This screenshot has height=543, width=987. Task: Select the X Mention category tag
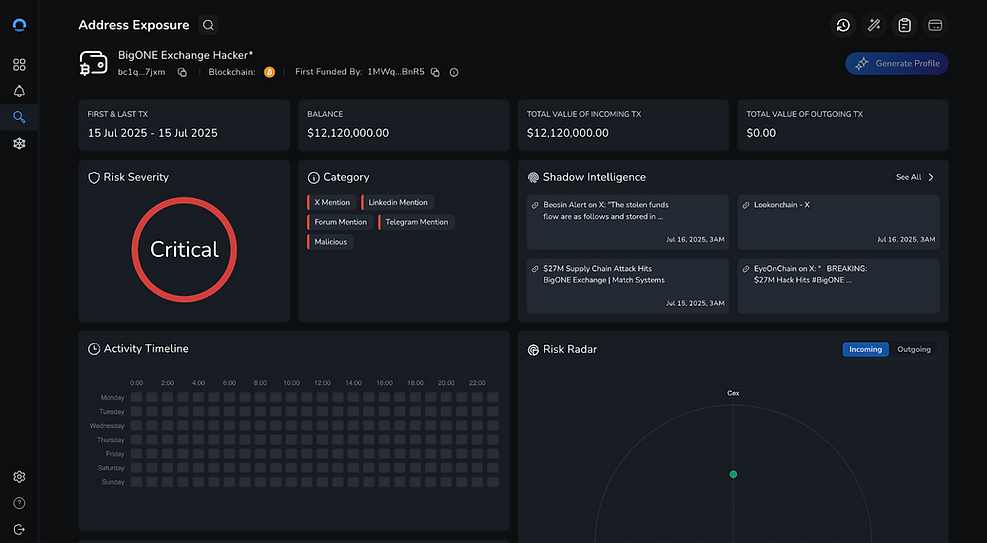pyautogui.click(x=332, y=203)
